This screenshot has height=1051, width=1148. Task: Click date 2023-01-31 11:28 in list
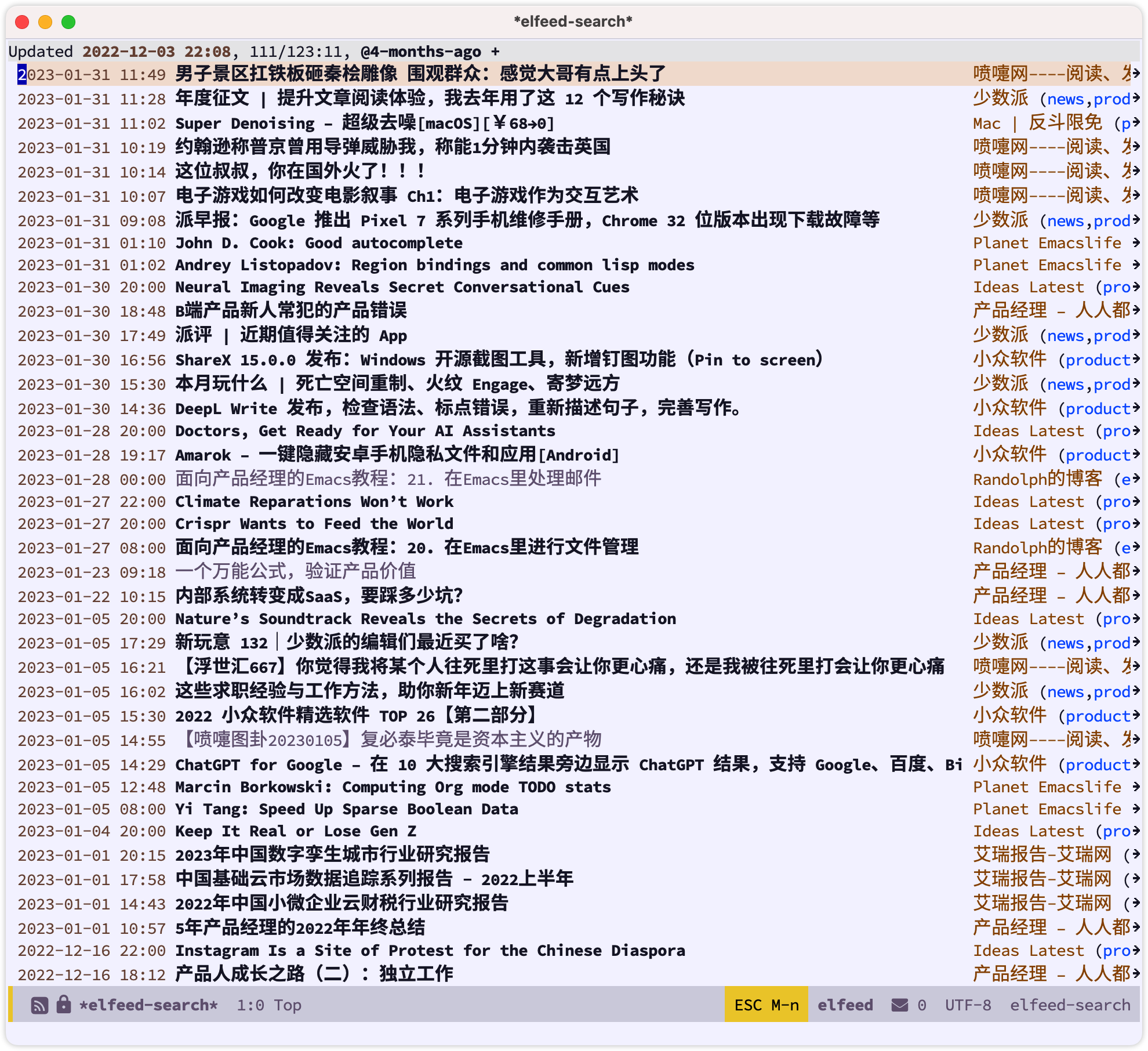[92, 99]
